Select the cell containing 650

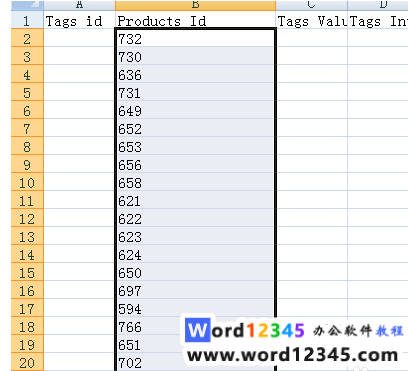pyautogui.click(x=196, y=272)
